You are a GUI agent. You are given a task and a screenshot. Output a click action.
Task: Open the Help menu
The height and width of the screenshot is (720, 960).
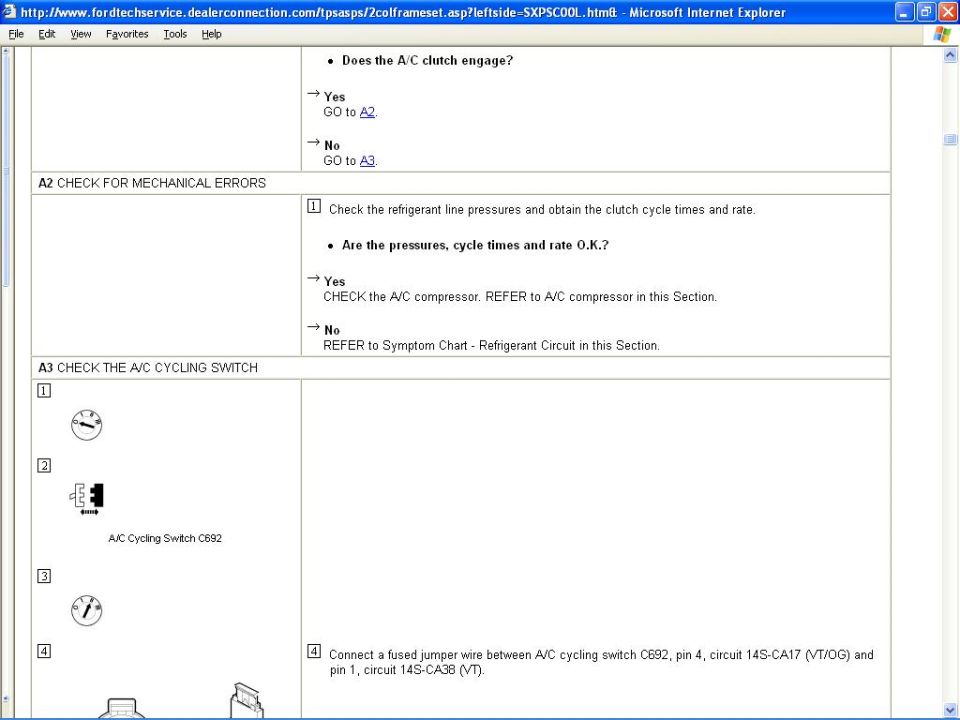[211, 34]
